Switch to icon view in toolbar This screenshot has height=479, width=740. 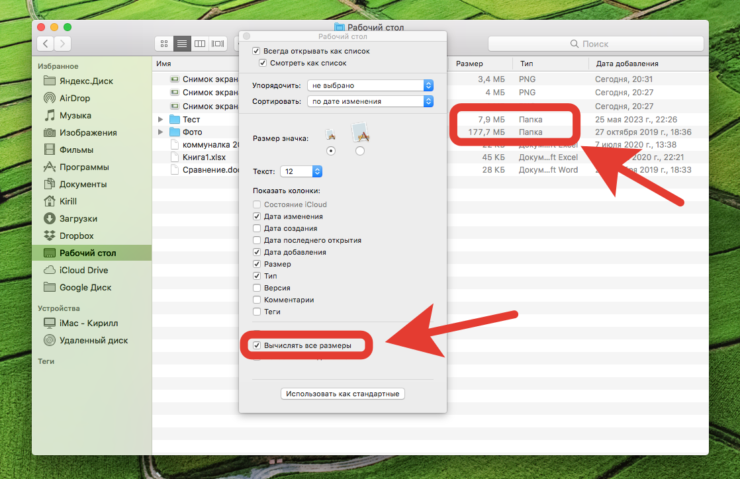point(164,44)
